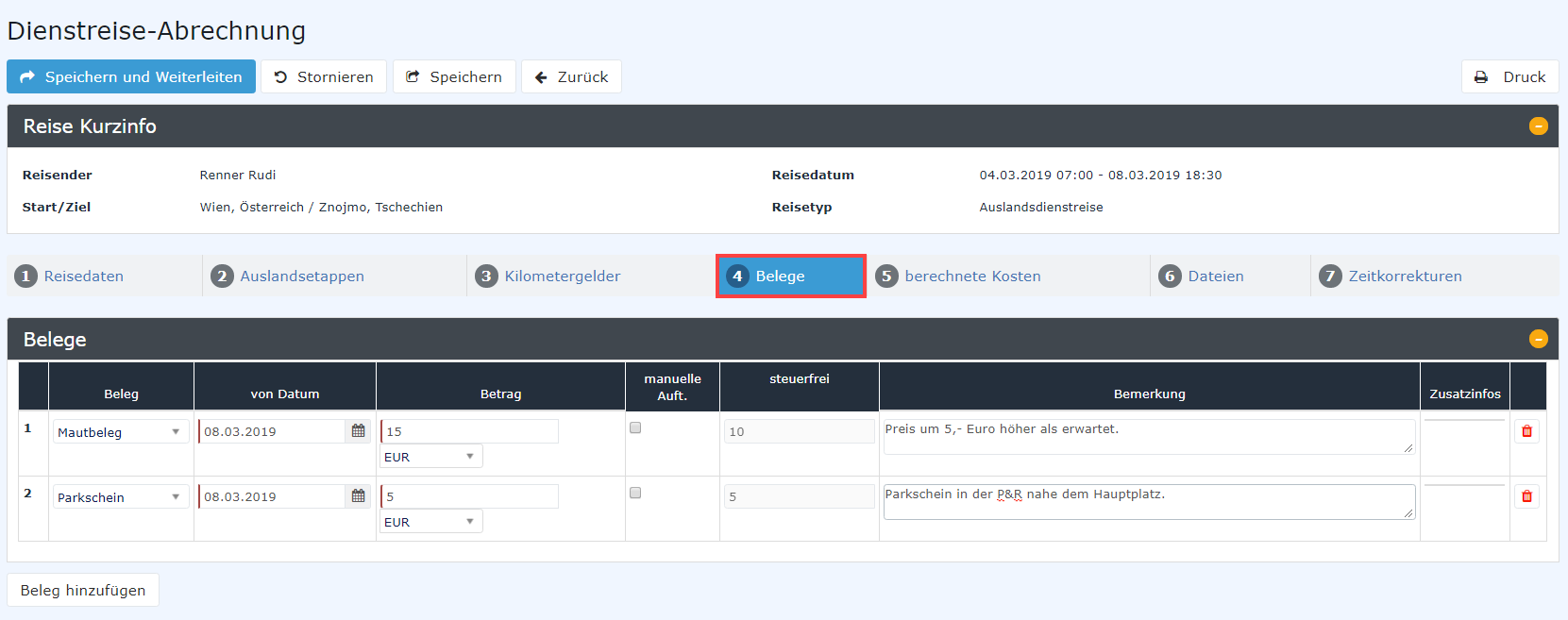
Task: Open calendar picker for Mautbeleg date
Action: (359, 430)
